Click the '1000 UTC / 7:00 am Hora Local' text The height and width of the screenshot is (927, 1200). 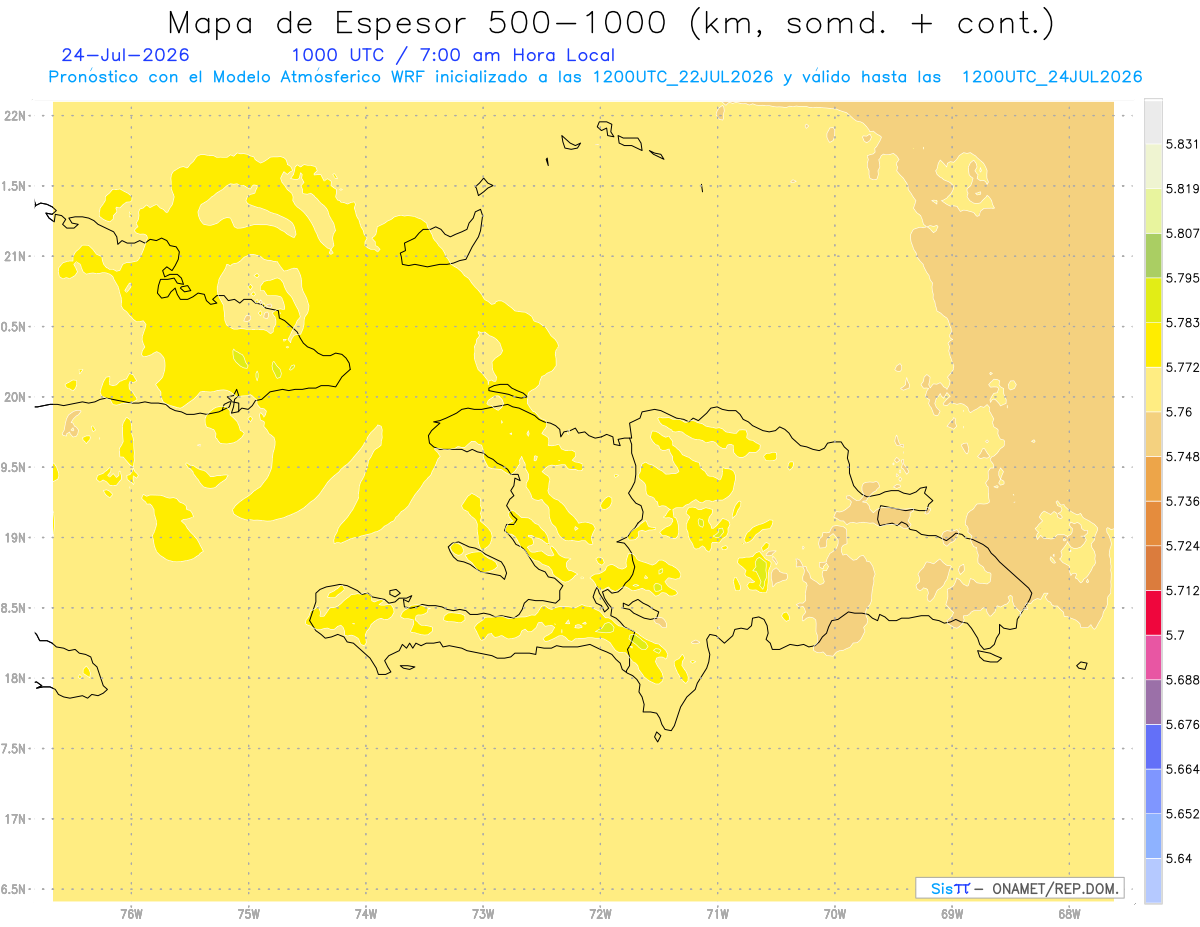[453, 55]
